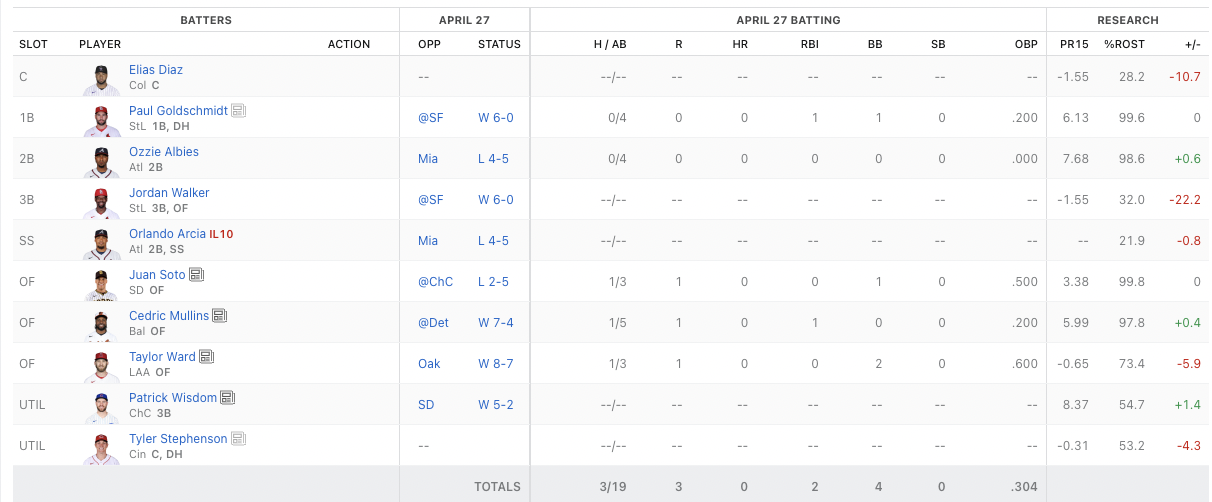Click the OBP column header
The width and height of the screenshot is (1212, 502).
click(1025, 44)
